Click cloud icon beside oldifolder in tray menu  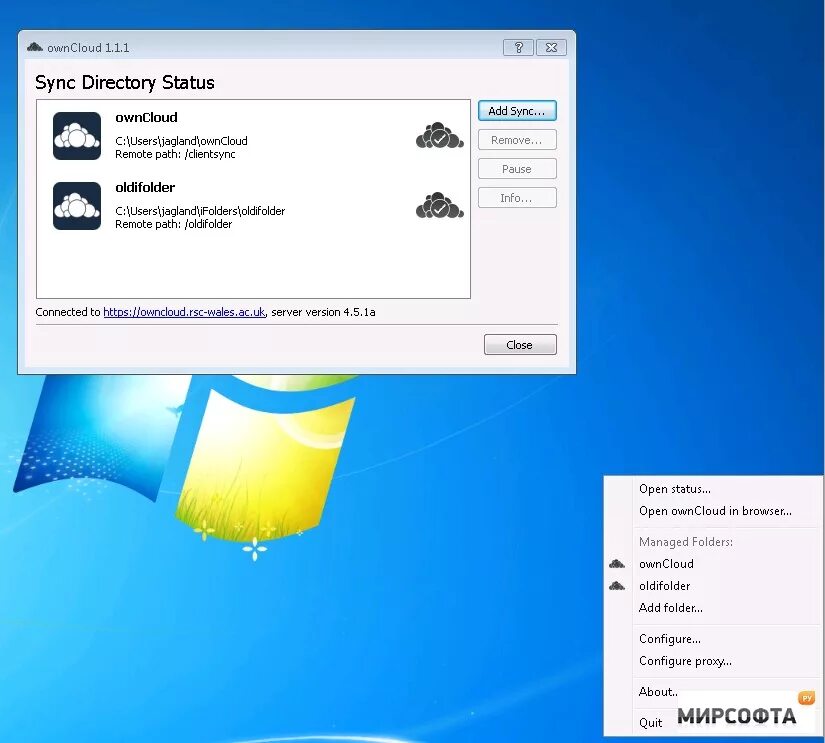617,586
